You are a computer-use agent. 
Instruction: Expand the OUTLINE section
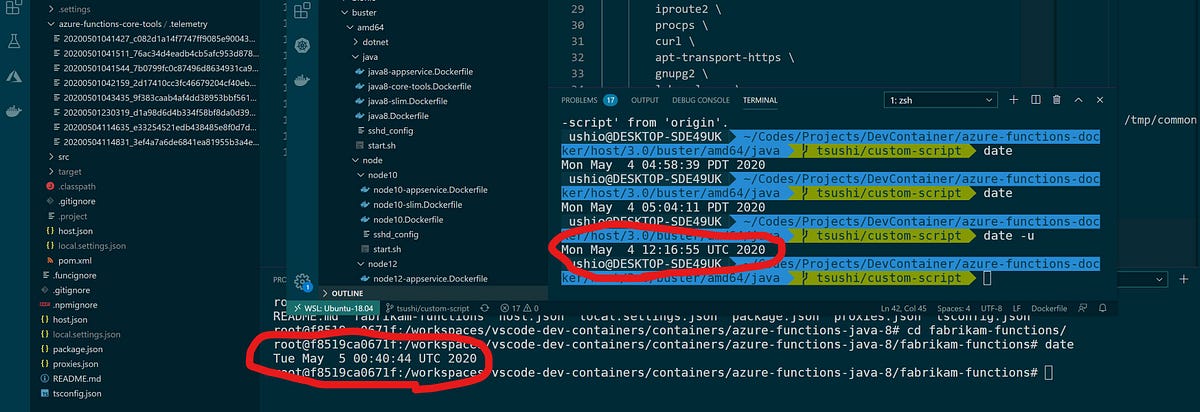click(434, 293)
